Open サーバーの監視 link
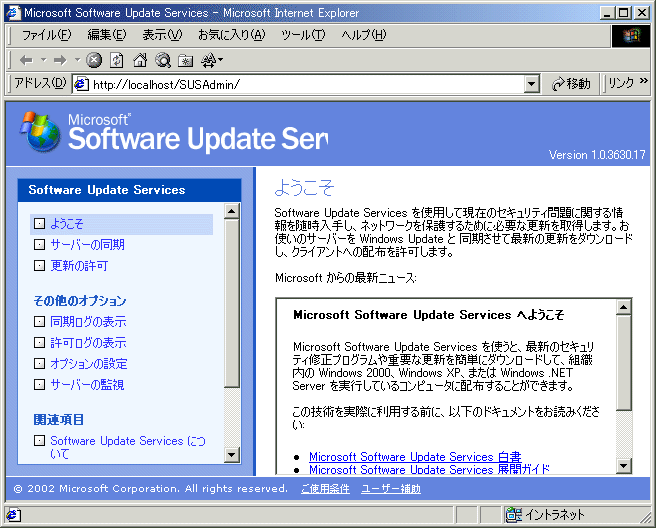Screen dimensions: 656x528 [x=87, y=384]
